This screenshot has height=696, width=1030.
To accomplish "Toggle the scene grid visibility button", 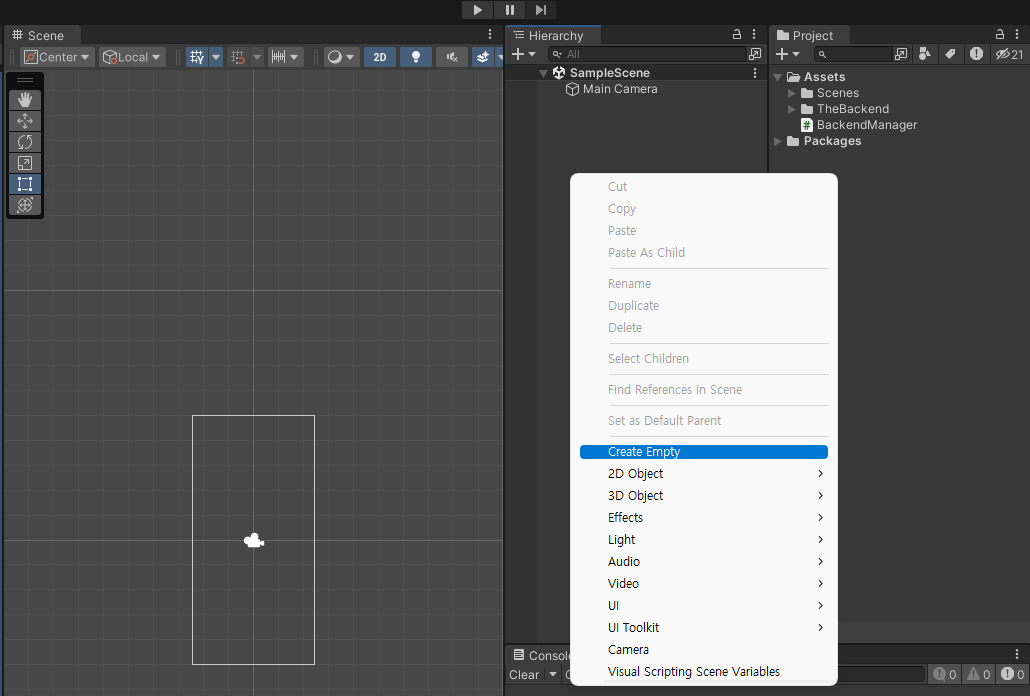I will [x=197, y=57].
